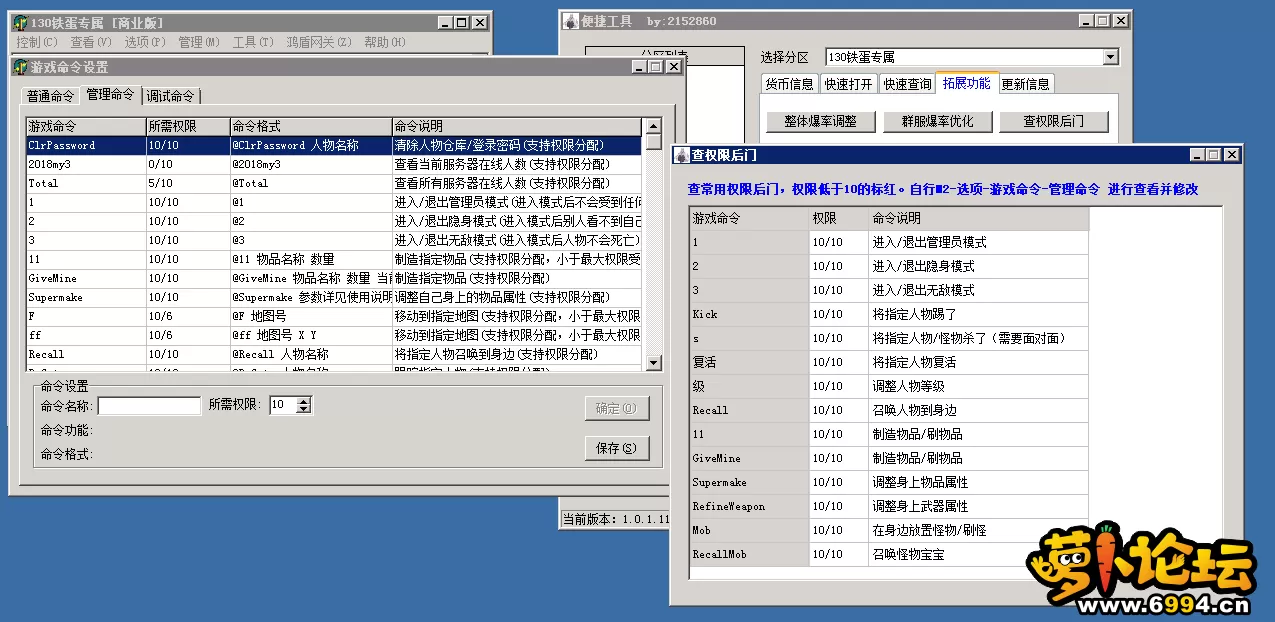1275x622 pixels.
Task: Open the 工具(T) menu
Action: 253,42
